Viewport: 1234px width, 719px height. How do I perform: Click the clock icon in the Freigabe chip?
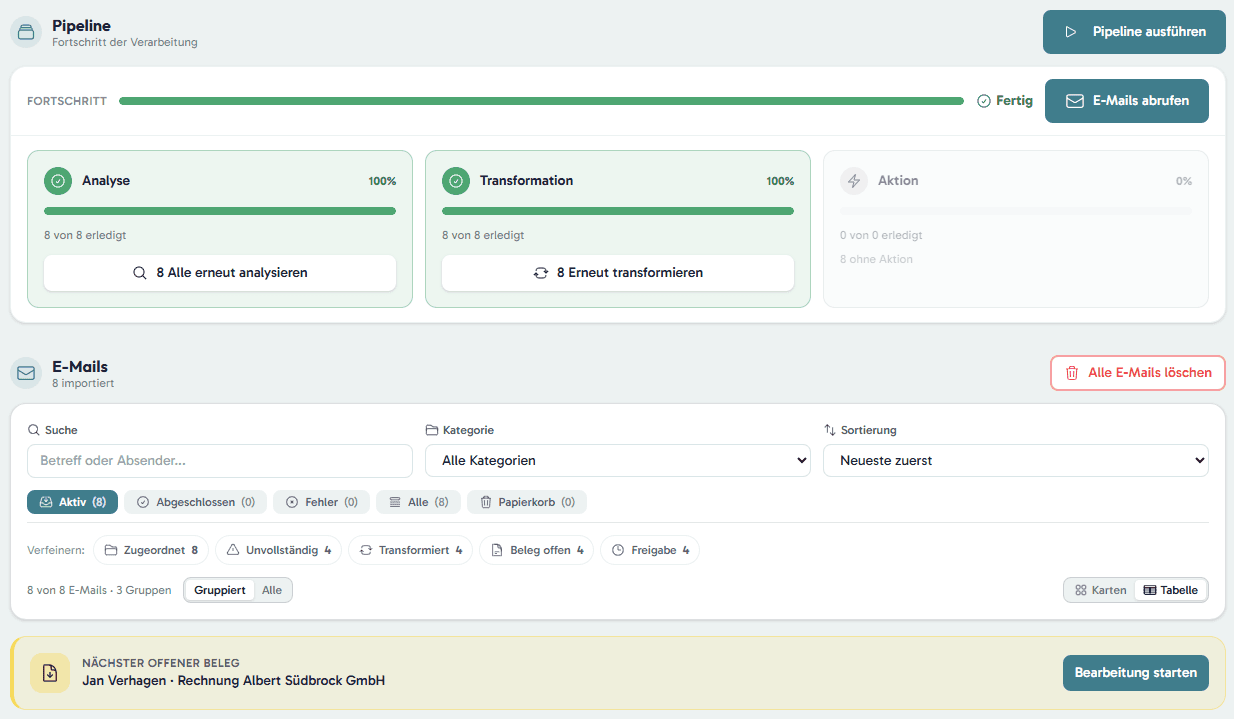[x=618, y=550]
